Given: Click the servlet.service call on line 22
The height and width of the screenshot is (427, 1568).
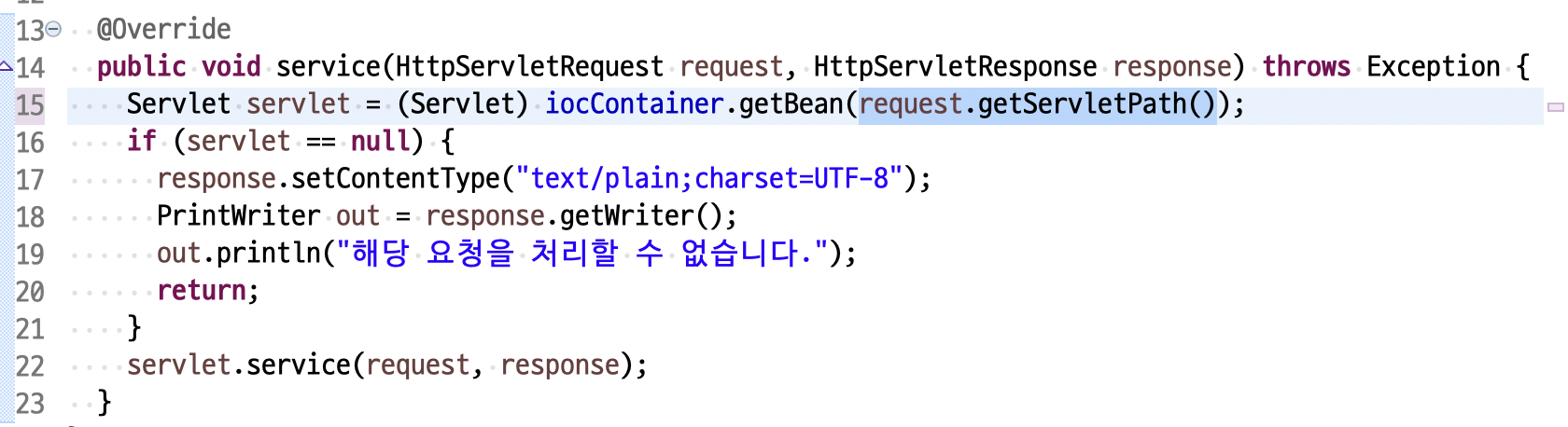Looking at the screenshot, I should [x=239, y=365].
